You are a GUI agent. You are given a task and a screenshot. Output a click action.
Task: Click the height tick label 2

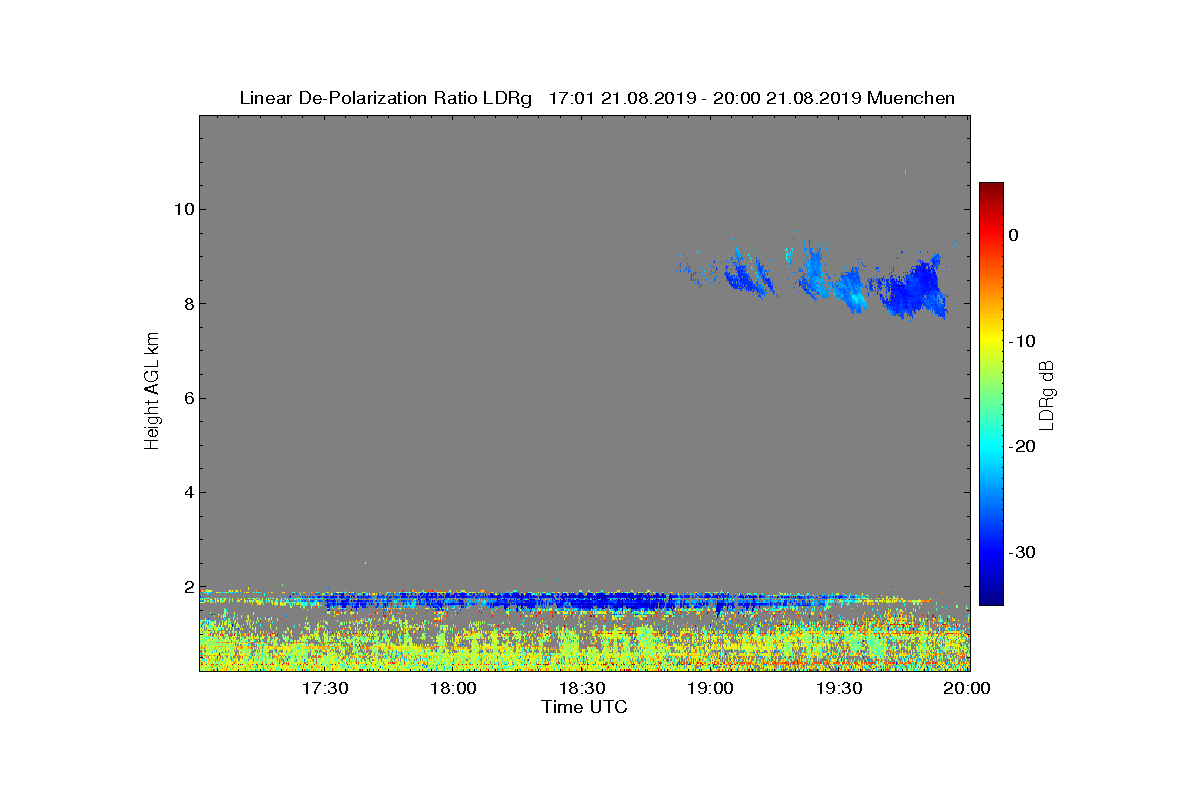(x=187, y=587)
